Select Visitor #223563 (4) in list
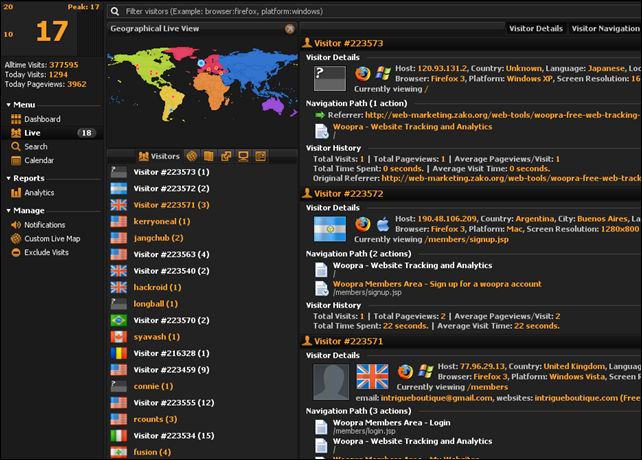Screen dimensions: 642x460 tap(202, 254)
